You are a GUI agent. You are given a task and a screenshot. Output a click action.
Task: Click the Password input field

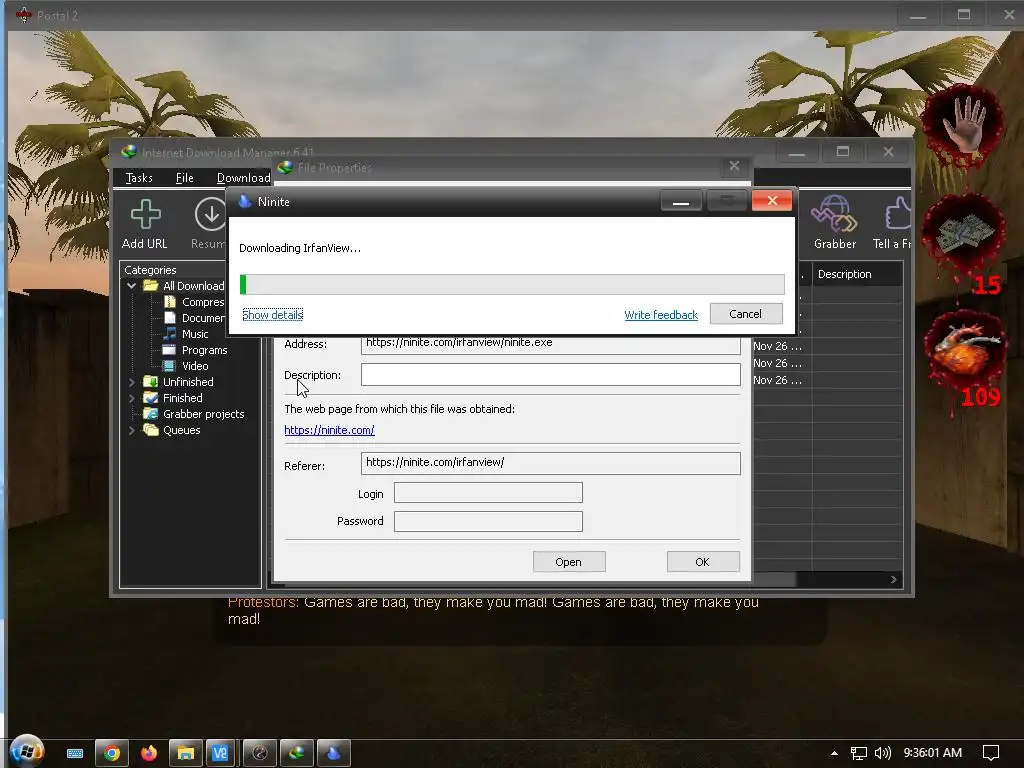[488, 521]
